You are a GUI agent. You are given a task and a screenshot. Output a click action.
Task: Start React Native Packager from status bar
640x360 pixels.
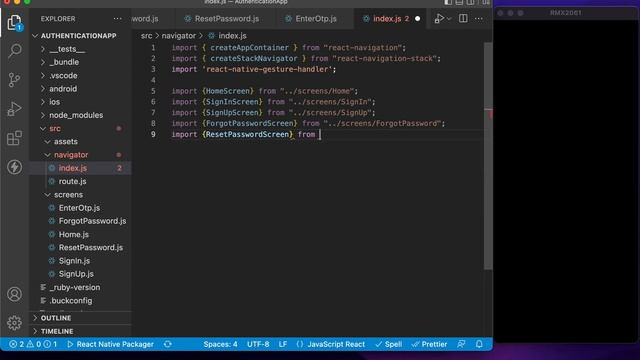(x=111, y=344)
